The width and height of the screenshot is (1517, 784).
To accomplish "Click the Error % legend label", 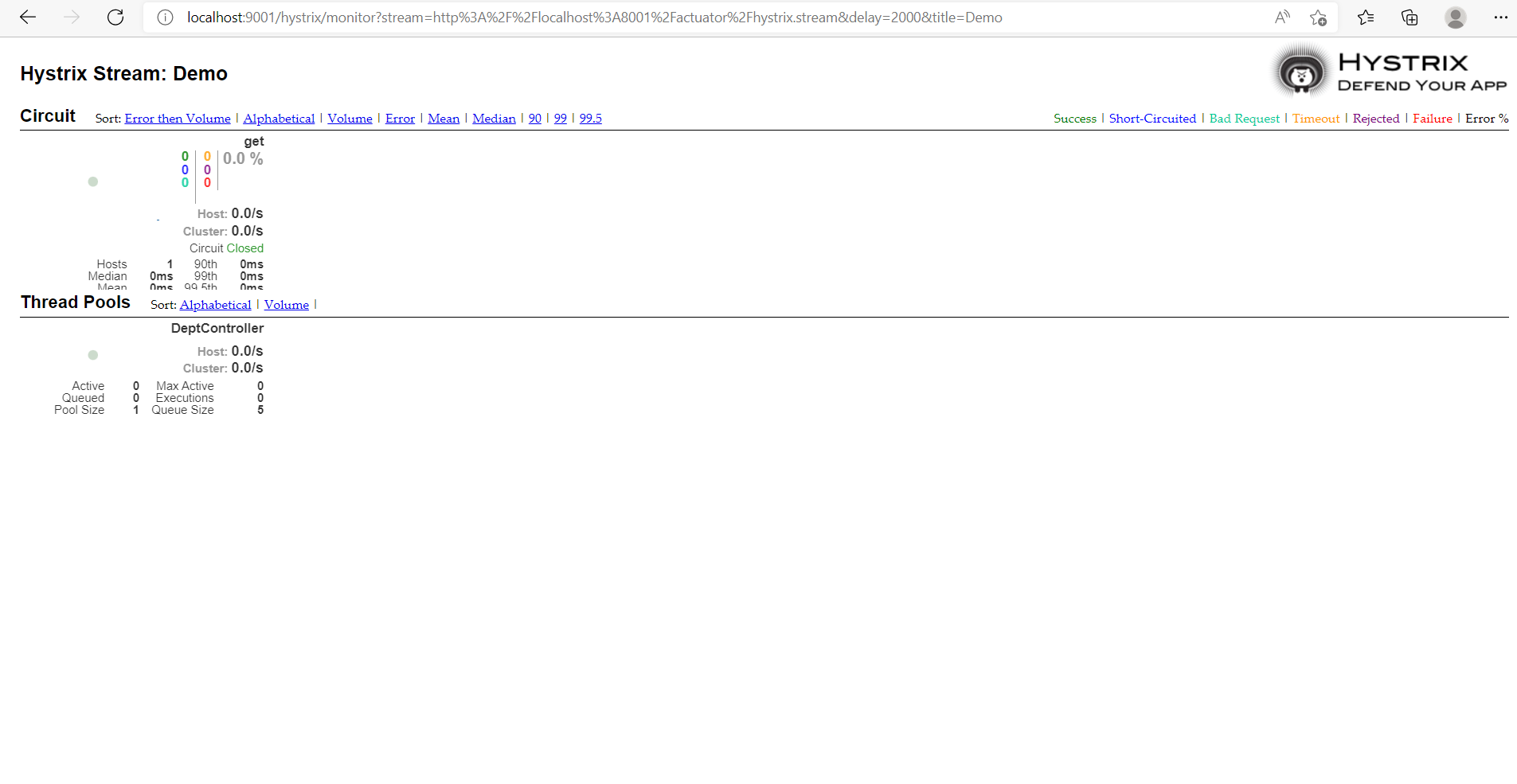I will (x=1487, y=119).
